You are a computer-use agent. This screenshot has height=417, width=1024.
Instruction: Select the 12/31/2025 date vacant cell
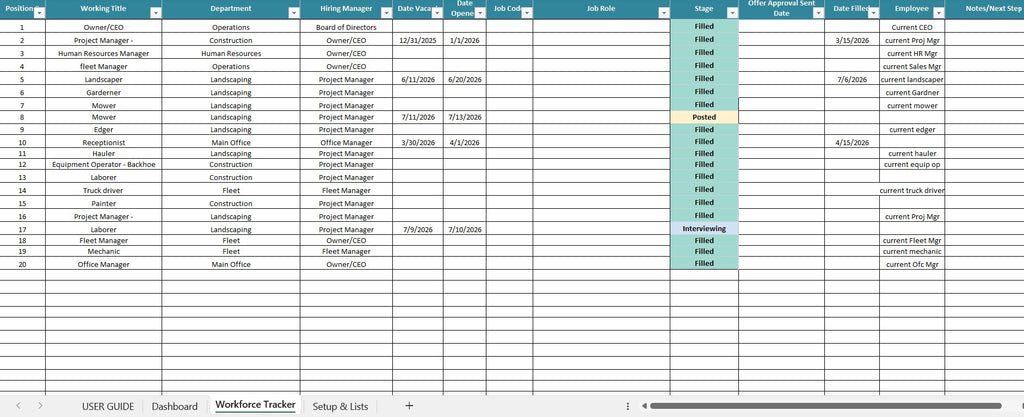pyautogui.click(x=418, y=40)
